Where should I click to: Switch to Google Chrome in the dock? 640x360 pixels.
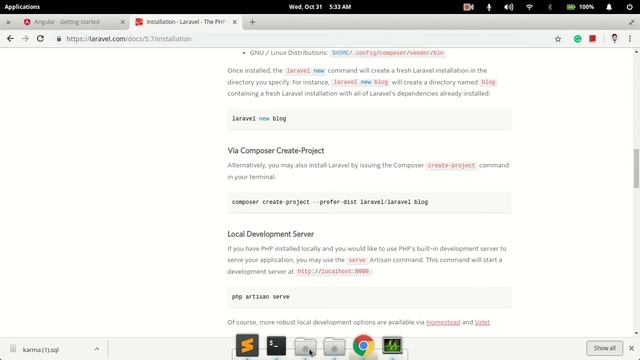pyautogui.click(x=363, y=346)
